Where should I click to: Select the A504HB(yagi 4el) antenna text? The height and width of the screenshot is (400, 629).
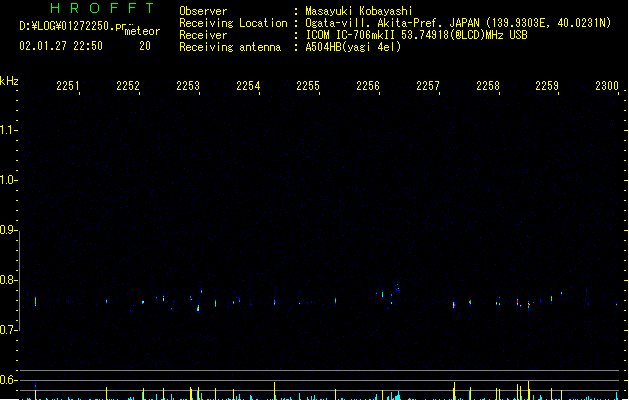[x=353, y=47]
